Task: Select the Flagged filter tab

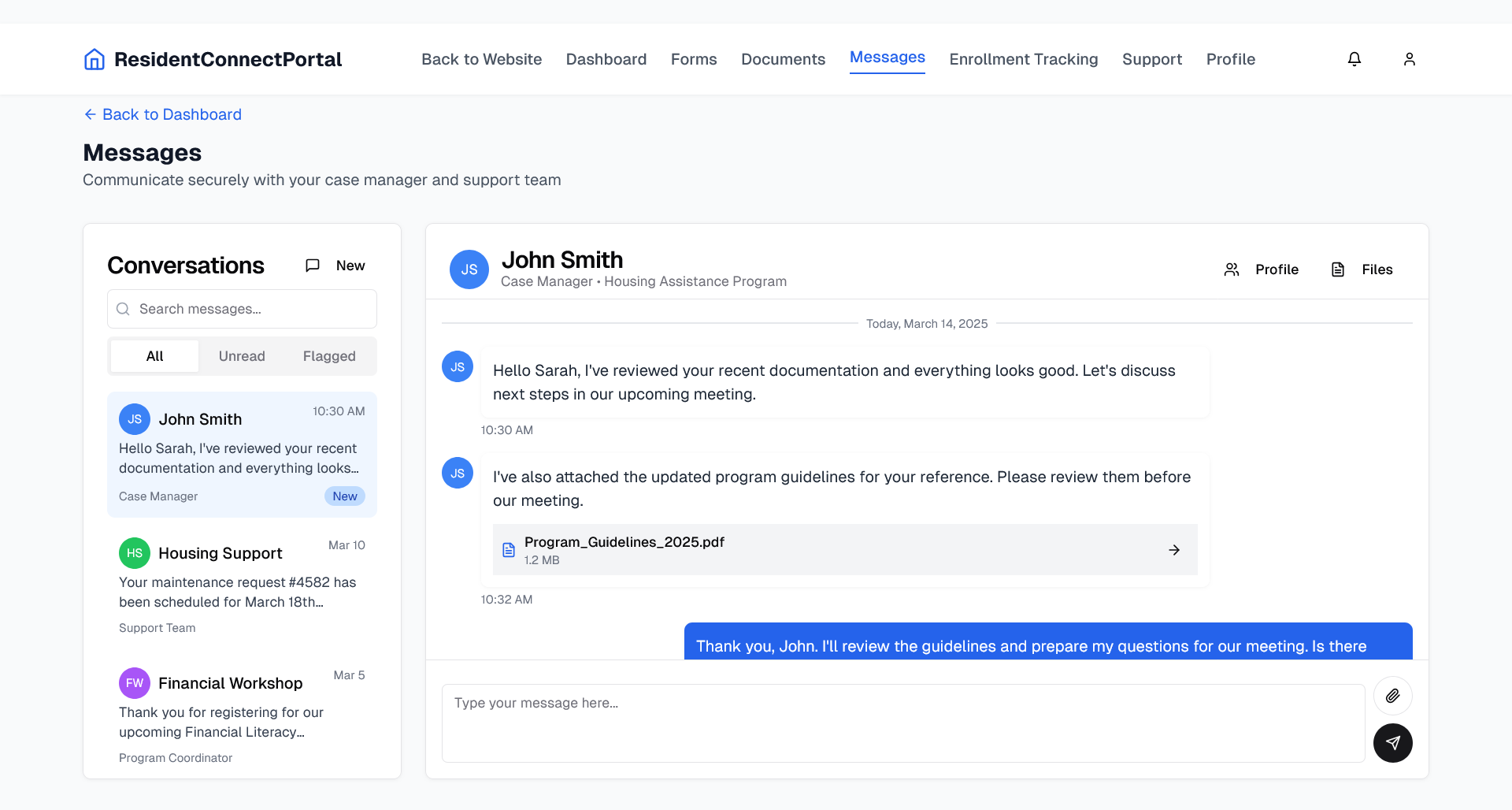Action: (x=329, y=356)
